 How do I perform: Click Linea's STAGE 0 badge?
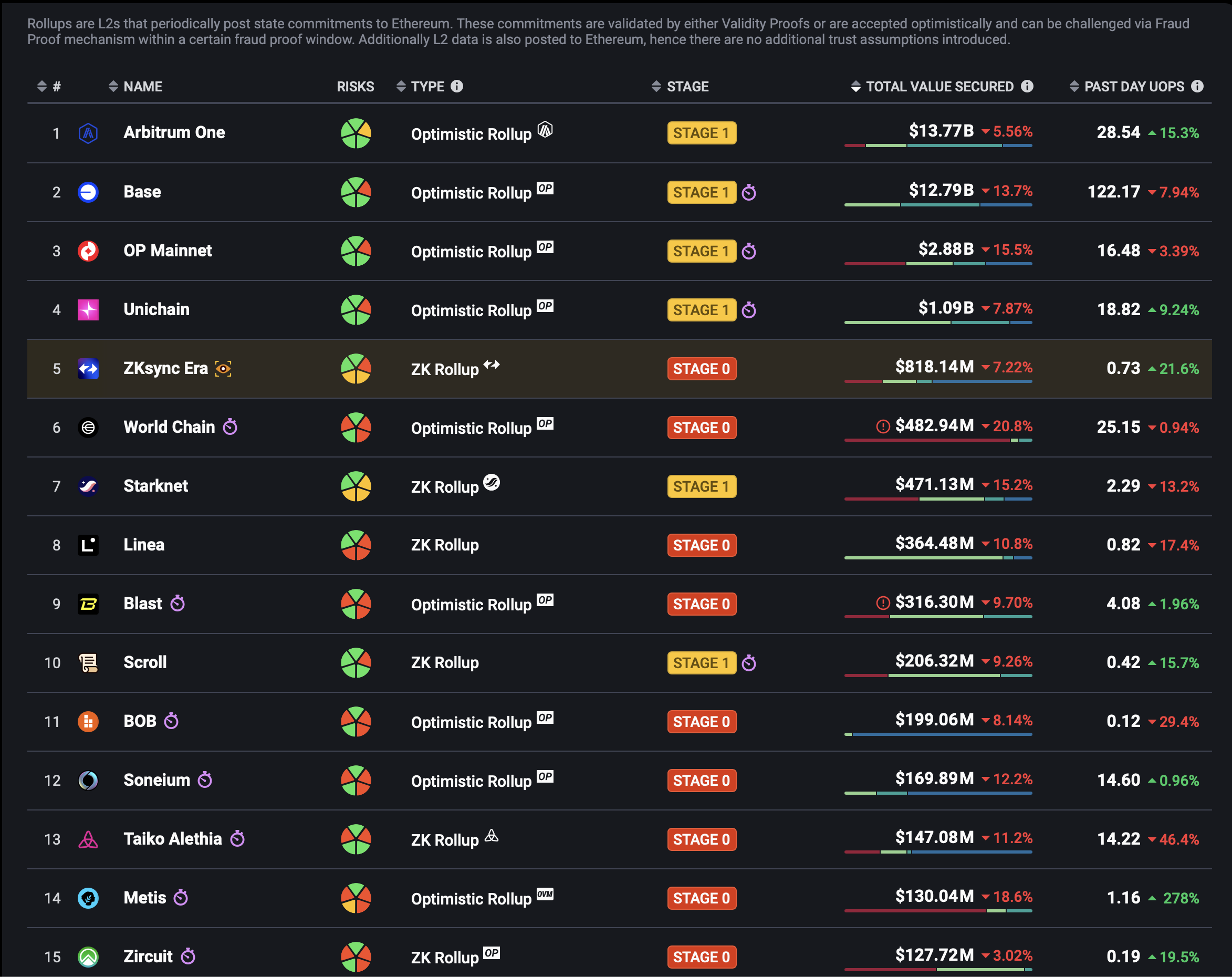click(x=702, y=545)
